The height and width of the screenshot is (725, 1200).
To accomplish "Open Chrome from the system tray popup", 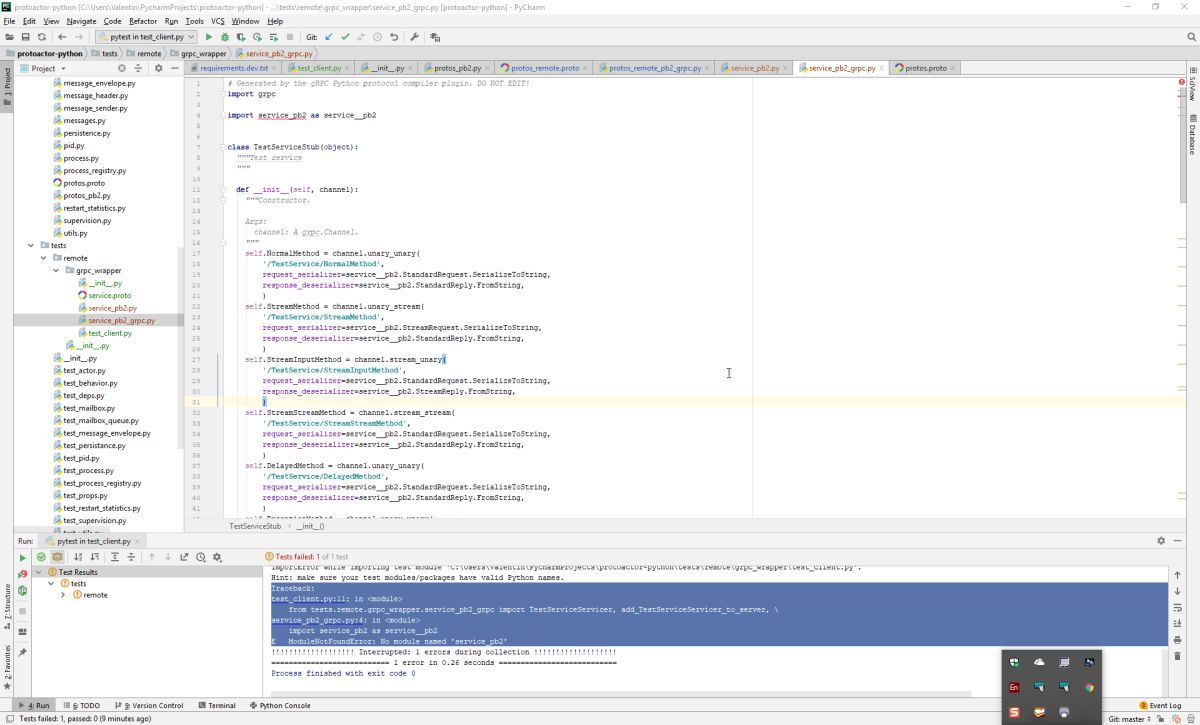I will tap(1089, 688).
